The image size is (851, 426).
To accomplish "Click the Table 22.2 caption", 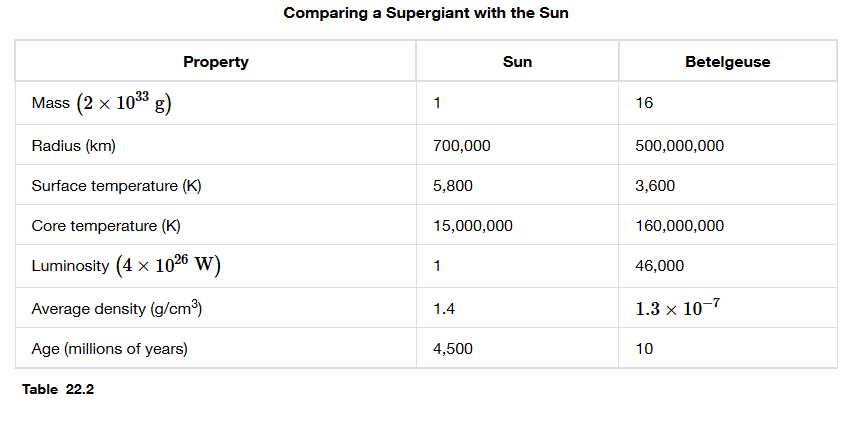I will click(x=58, y=389).
